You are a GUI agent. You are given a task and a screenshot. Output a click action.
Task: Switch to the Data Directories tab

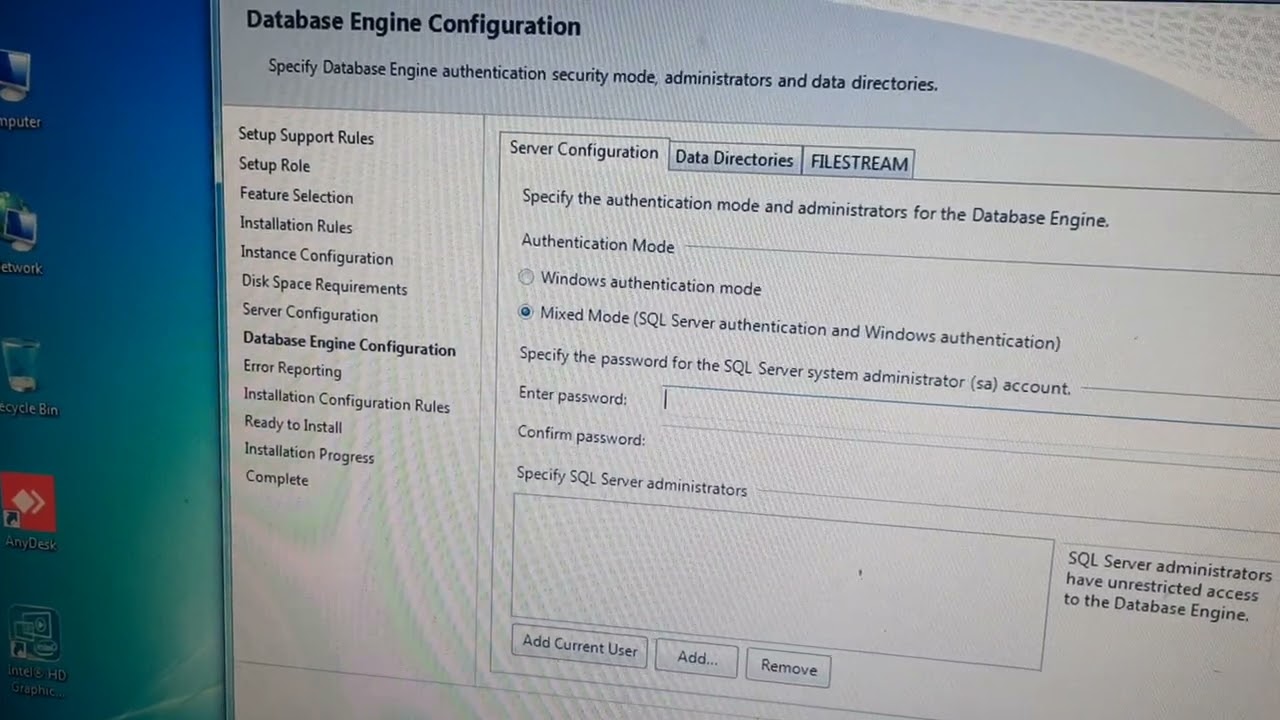coord(734,159)
